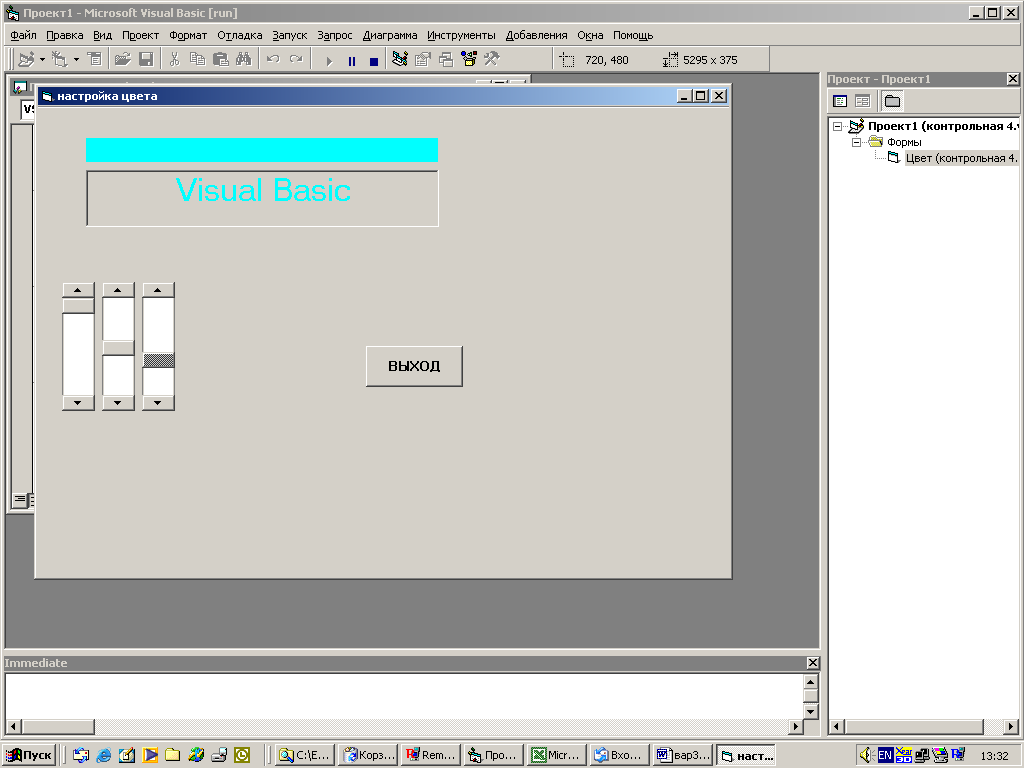Open the Object Browser toolbar icon
Screen dimensions: 1024x768
469,59
